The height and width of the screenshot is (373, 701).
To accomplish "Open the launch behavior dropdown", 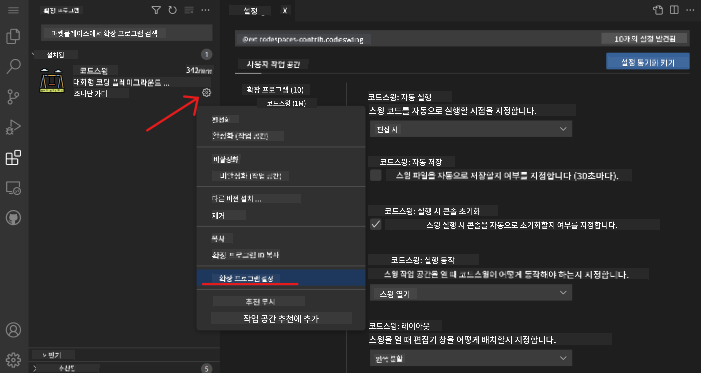I will click(471, 293).
